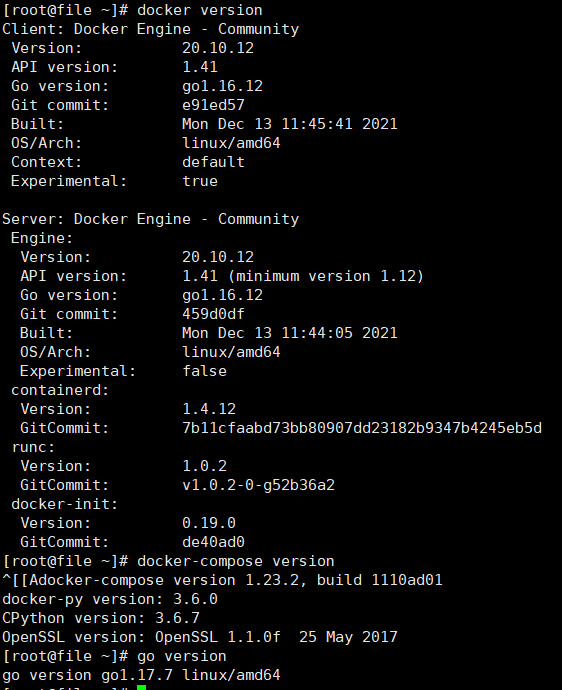
Task: Click the server Git commit 459d0df
Action: pos(213,314)
